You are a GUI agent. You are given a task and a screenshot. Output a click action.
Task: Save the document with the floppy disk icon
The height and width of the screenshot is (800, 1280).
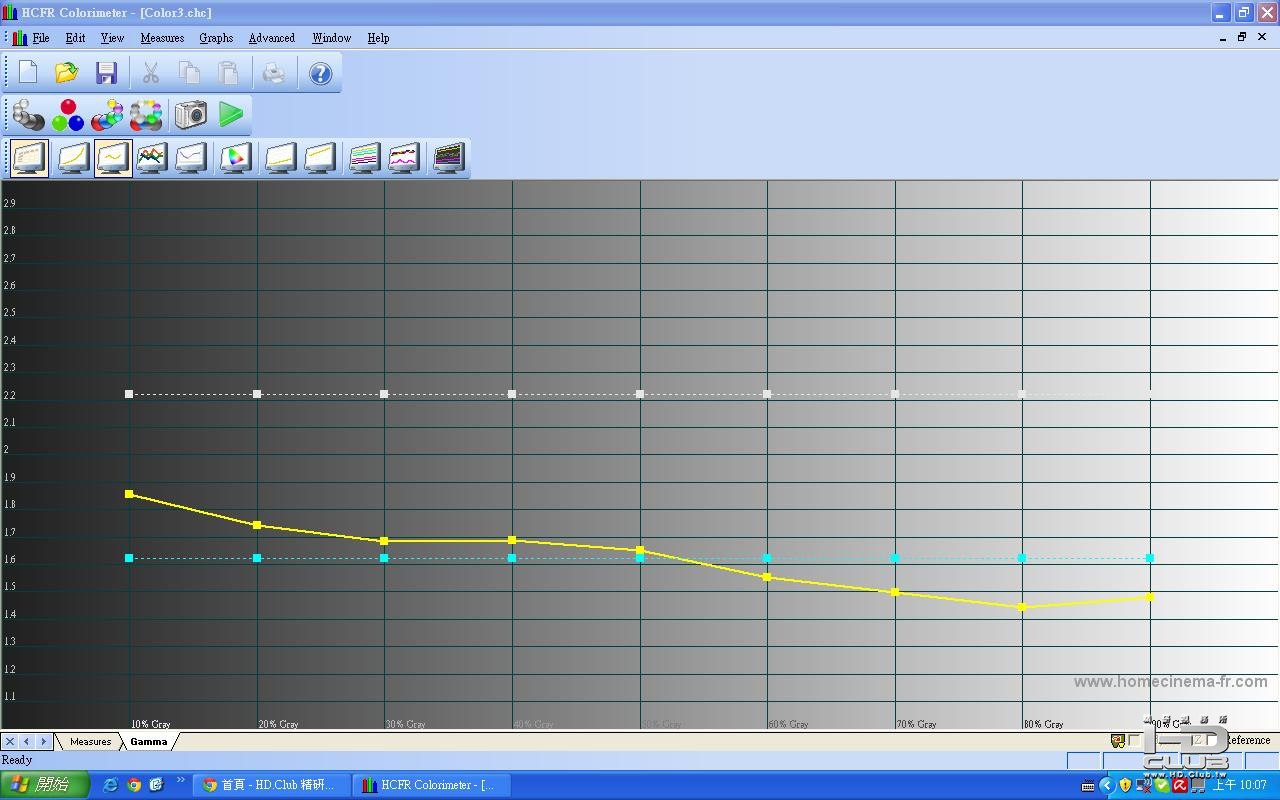coord(106,73)
